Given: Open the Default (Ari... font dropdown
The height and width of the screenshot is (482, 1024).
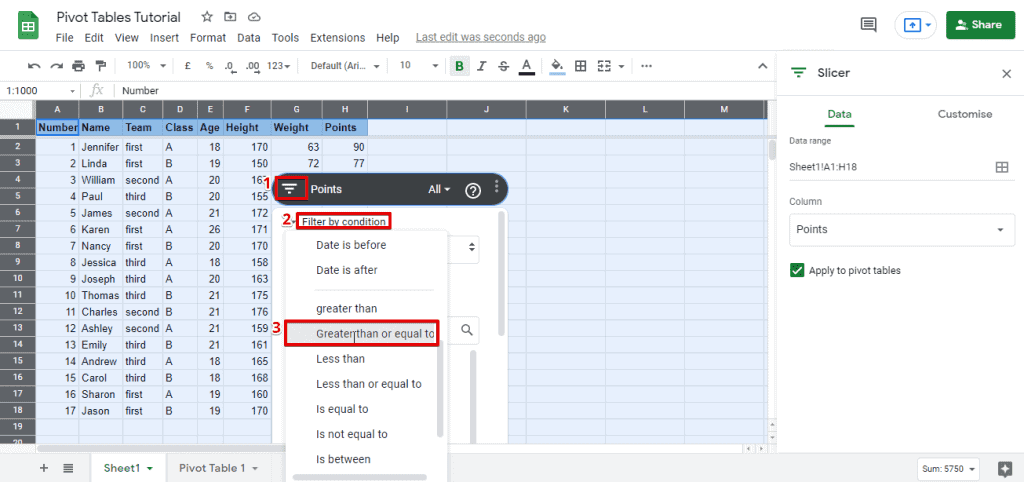Looking at the screenshot, I should (x=345, y=66).
